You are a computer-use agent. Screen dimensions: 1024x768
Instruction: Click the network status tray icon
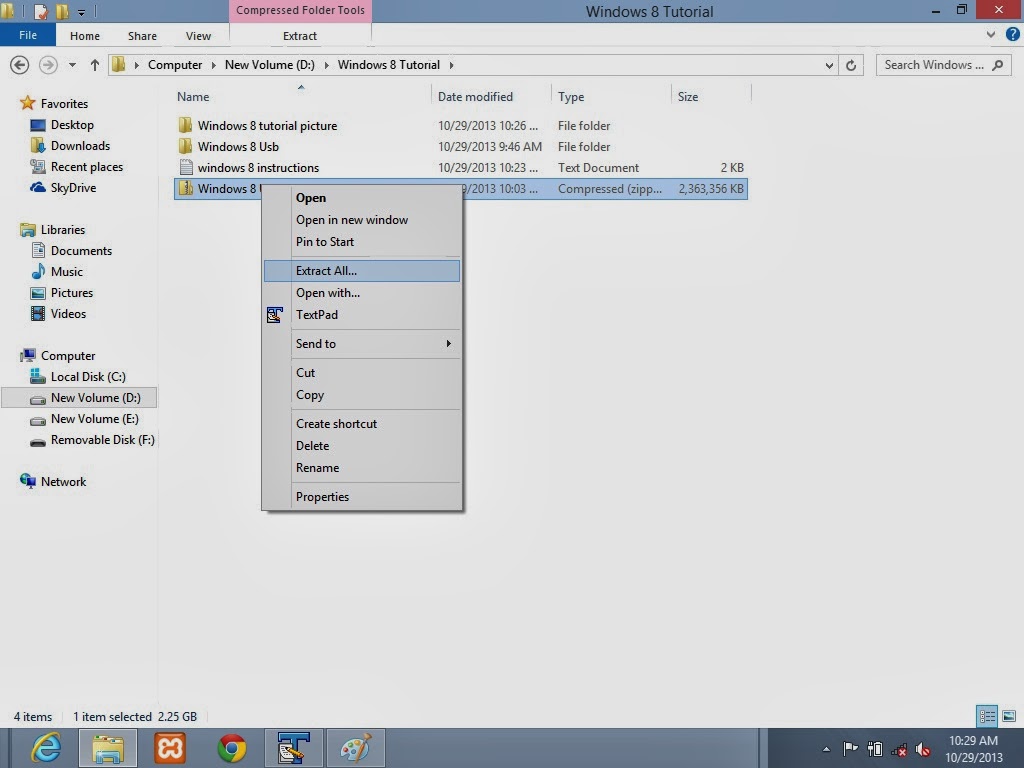(x=899, y=750)
